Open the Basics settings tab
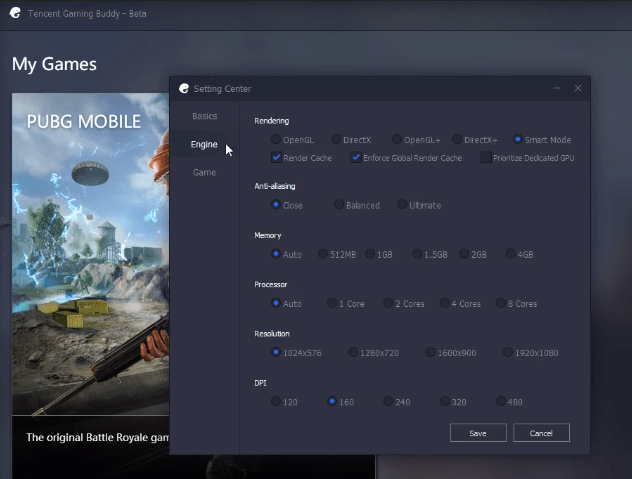The height and width of the screenshot is (479, 632). point(204,116)
